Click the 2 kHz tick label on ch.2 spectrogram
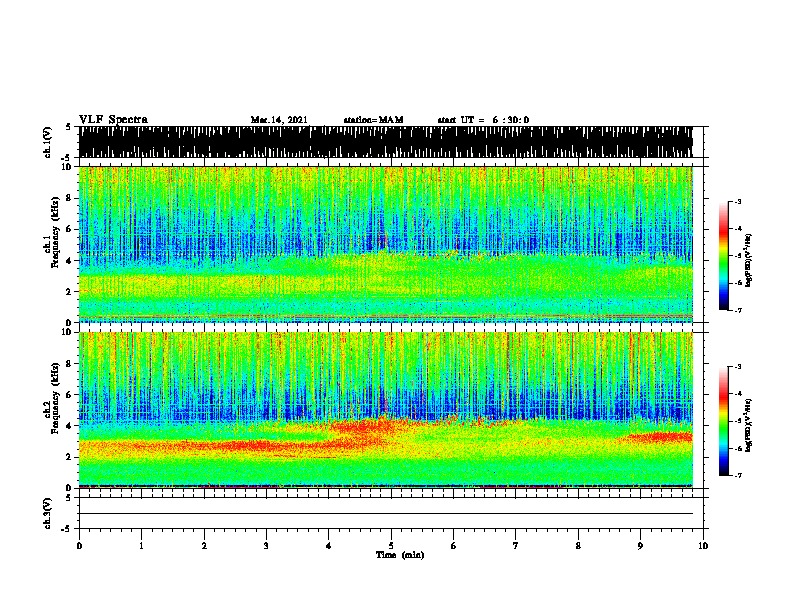Image resolution: width=792 pixels, height=612 pixels. [70, 457]
